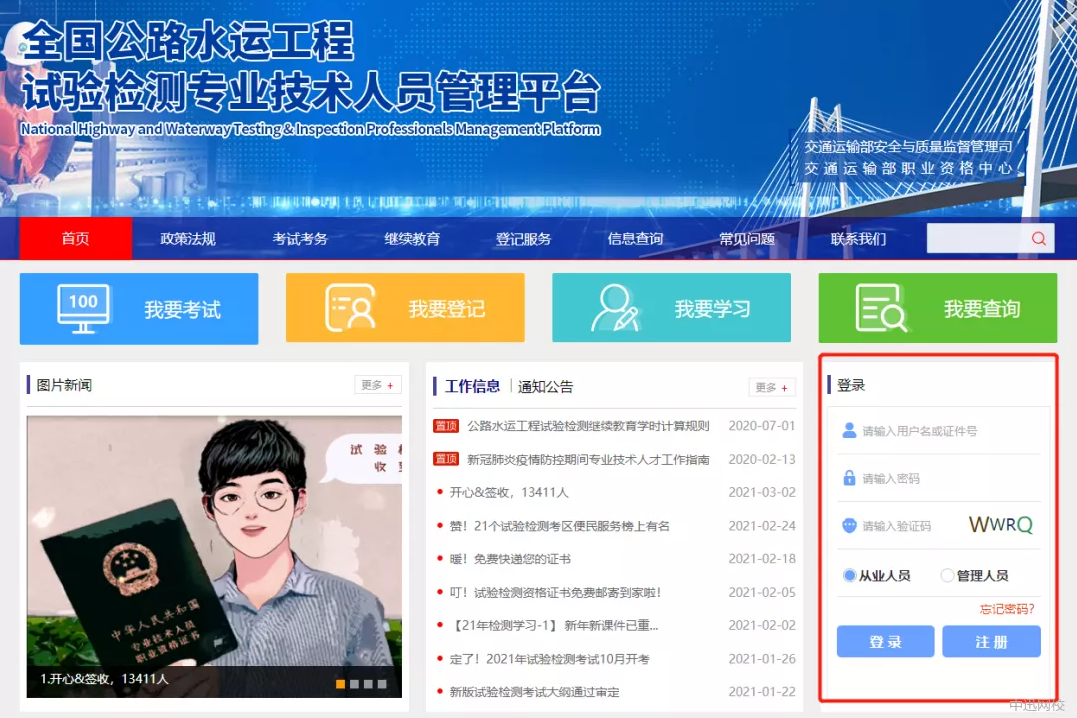Click the document search icon on 我要查询 tile
The width and height of the screenshot is (1077, 718).
point(881,308)
